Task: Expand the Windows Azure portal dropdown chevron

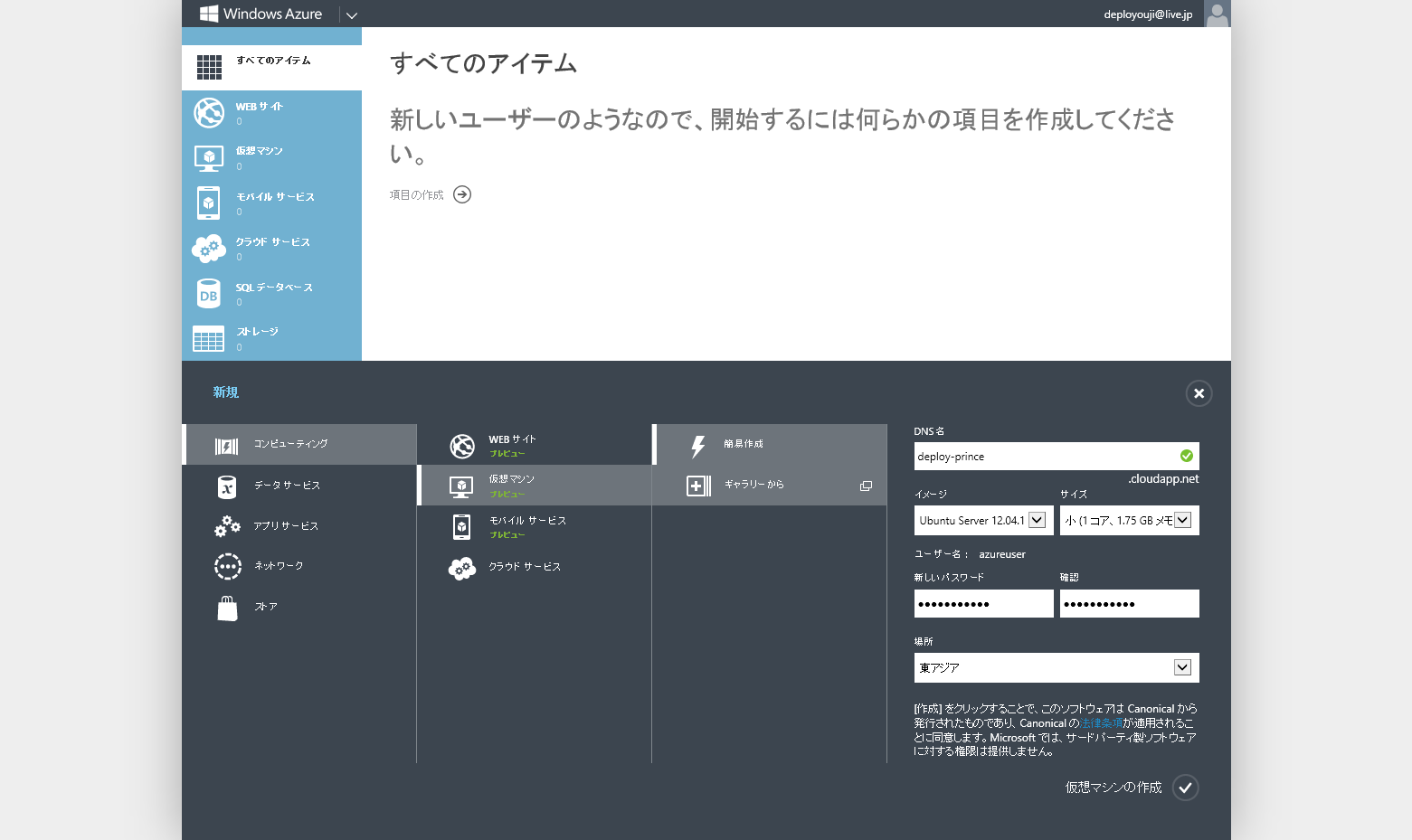Action: tap(352, 14)
